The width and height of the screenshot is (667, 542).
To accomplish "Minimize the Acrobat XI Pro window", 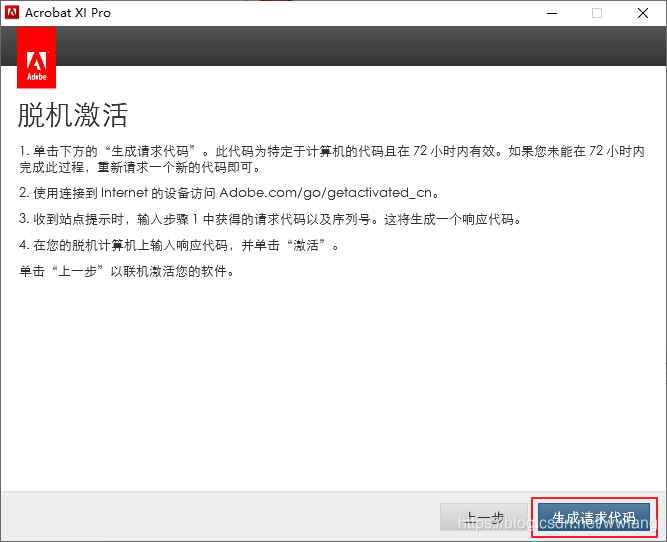I will pos(552,13).
